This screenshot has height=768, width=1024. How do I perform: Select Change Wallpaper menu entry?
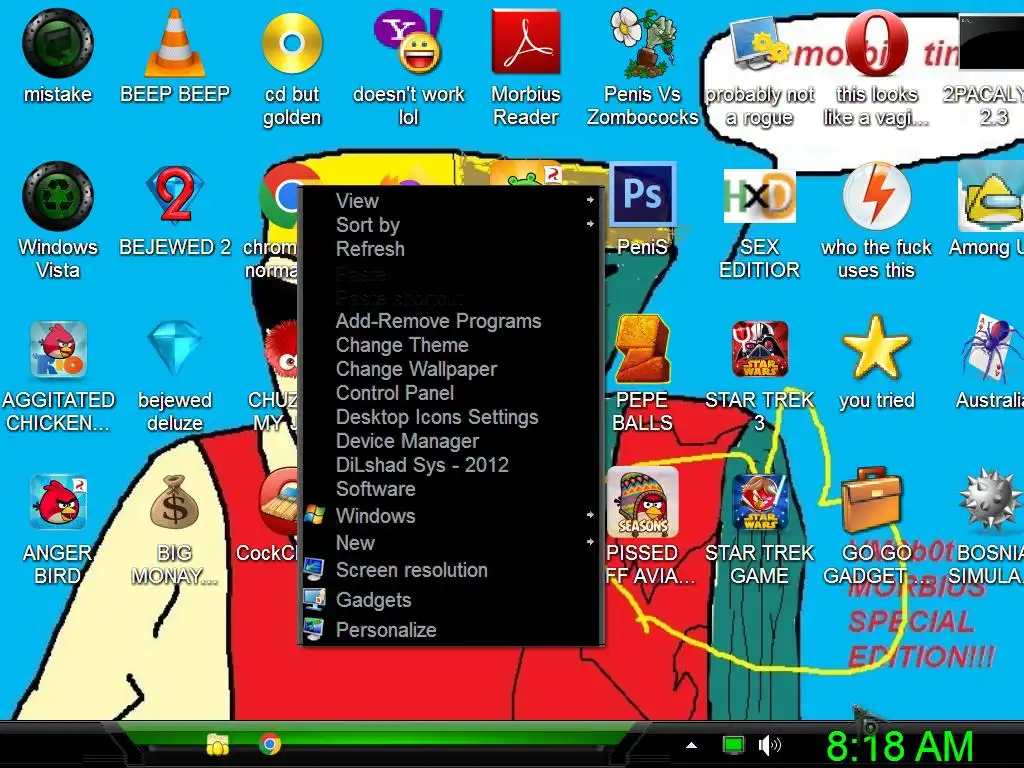point(451,369)
